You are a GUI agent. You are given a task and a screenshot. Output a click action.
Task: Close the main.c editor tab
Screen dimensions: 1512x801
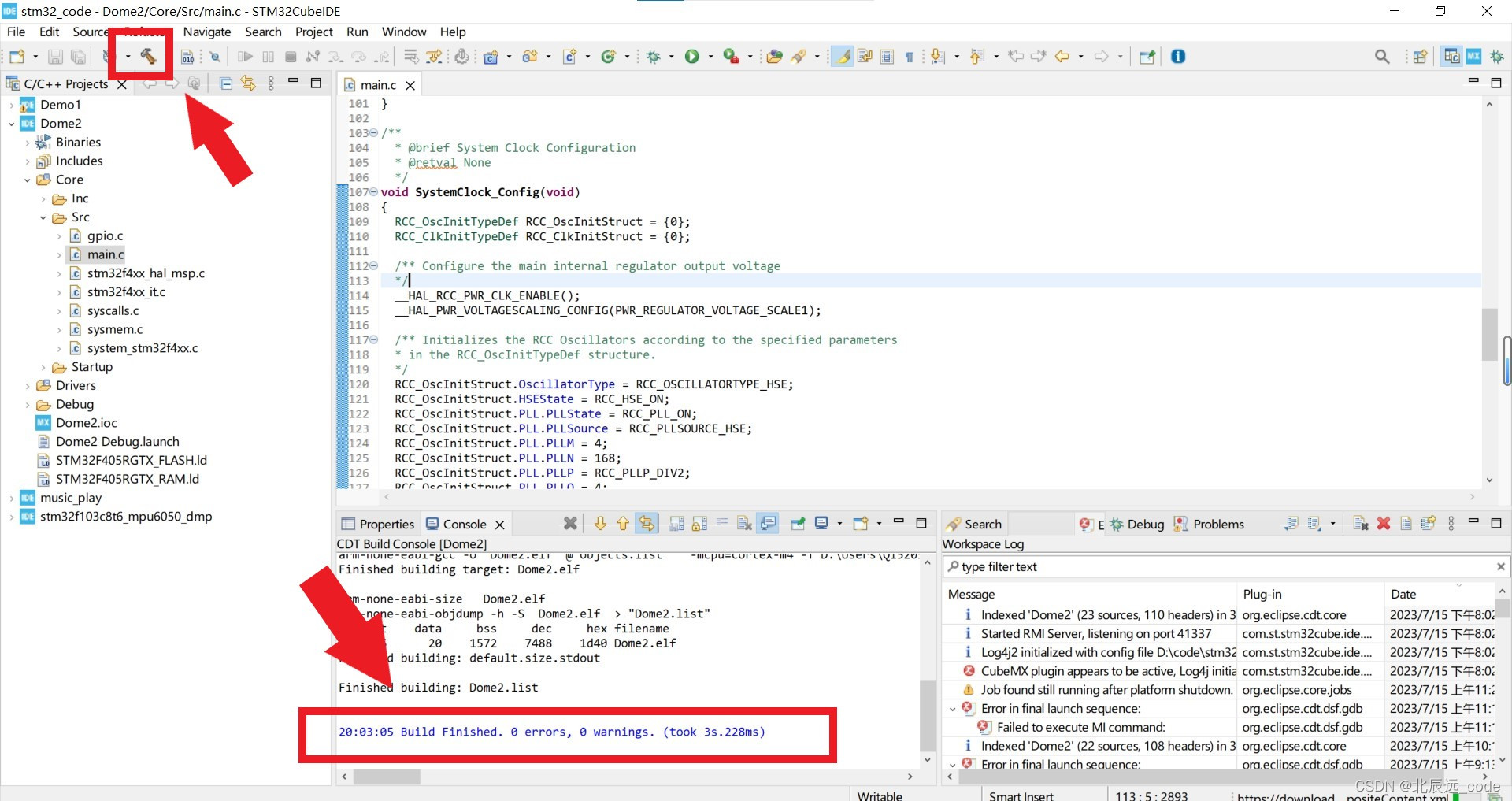point(410,85)
